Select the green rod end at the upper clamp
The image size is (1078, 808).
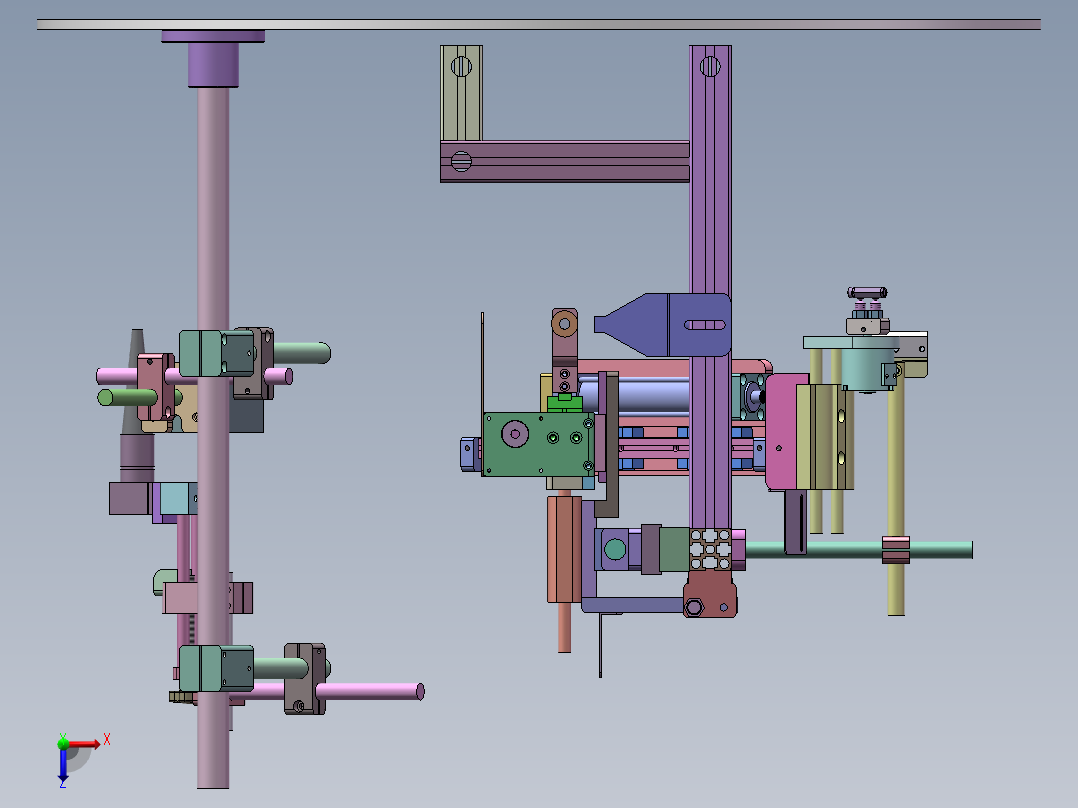point(302,353)
